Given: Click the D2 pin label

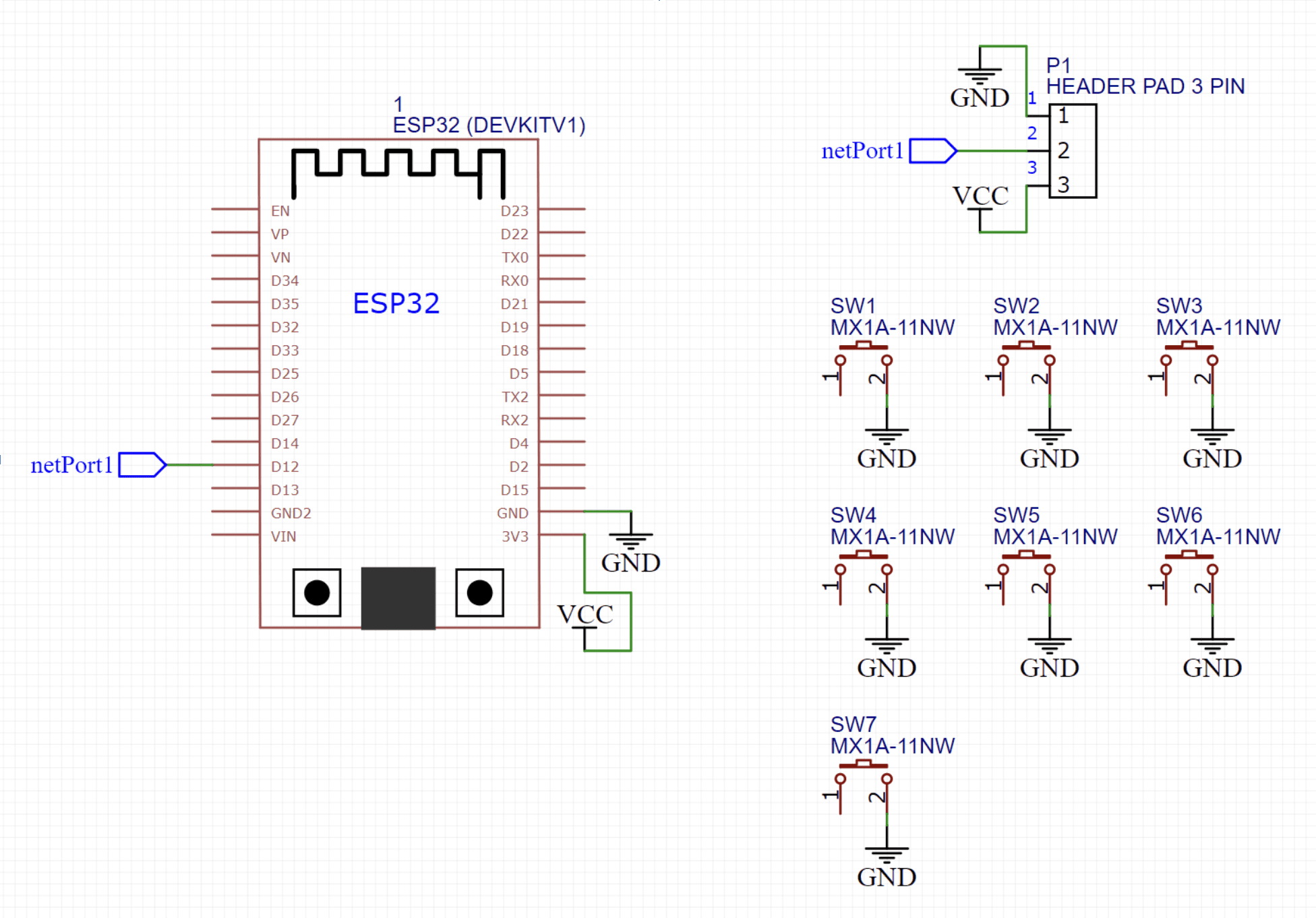Looking at the screenshot, I should [x=519, y=467].
